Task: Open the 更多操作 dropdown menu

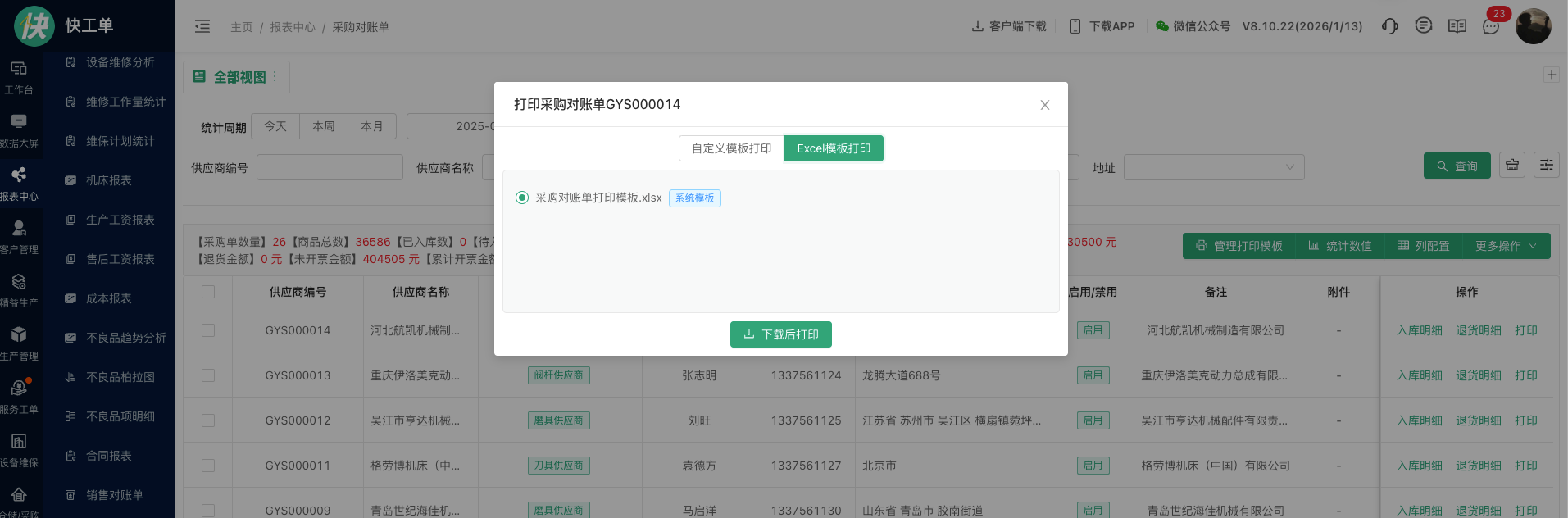Action: click(x=1506, y=246)
